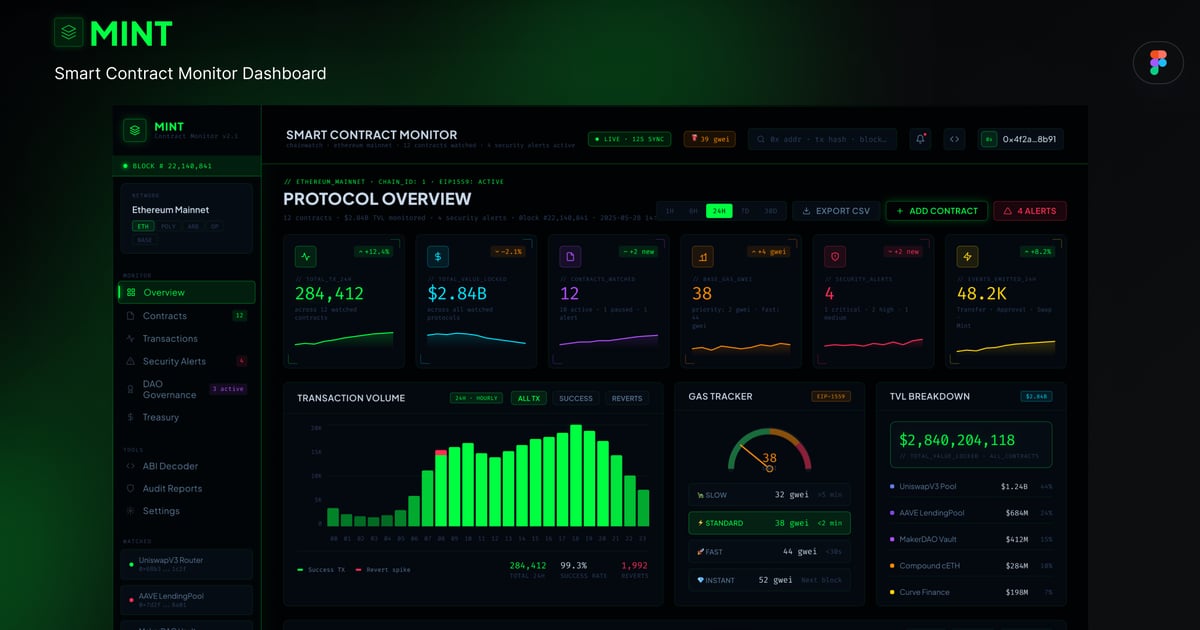Click the Transactions pulse icon in the sidebar
1200x630 pixels.
click(x=131, y=339)
